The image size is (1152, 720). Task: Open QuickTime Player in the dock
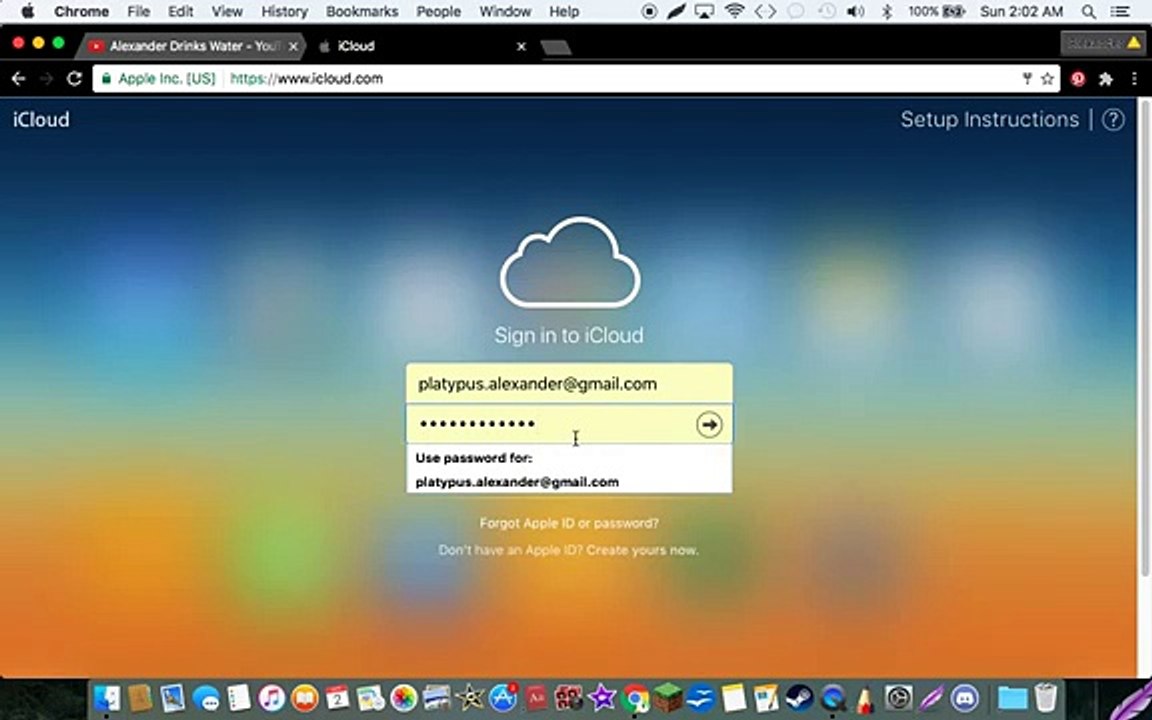point(833,697)
